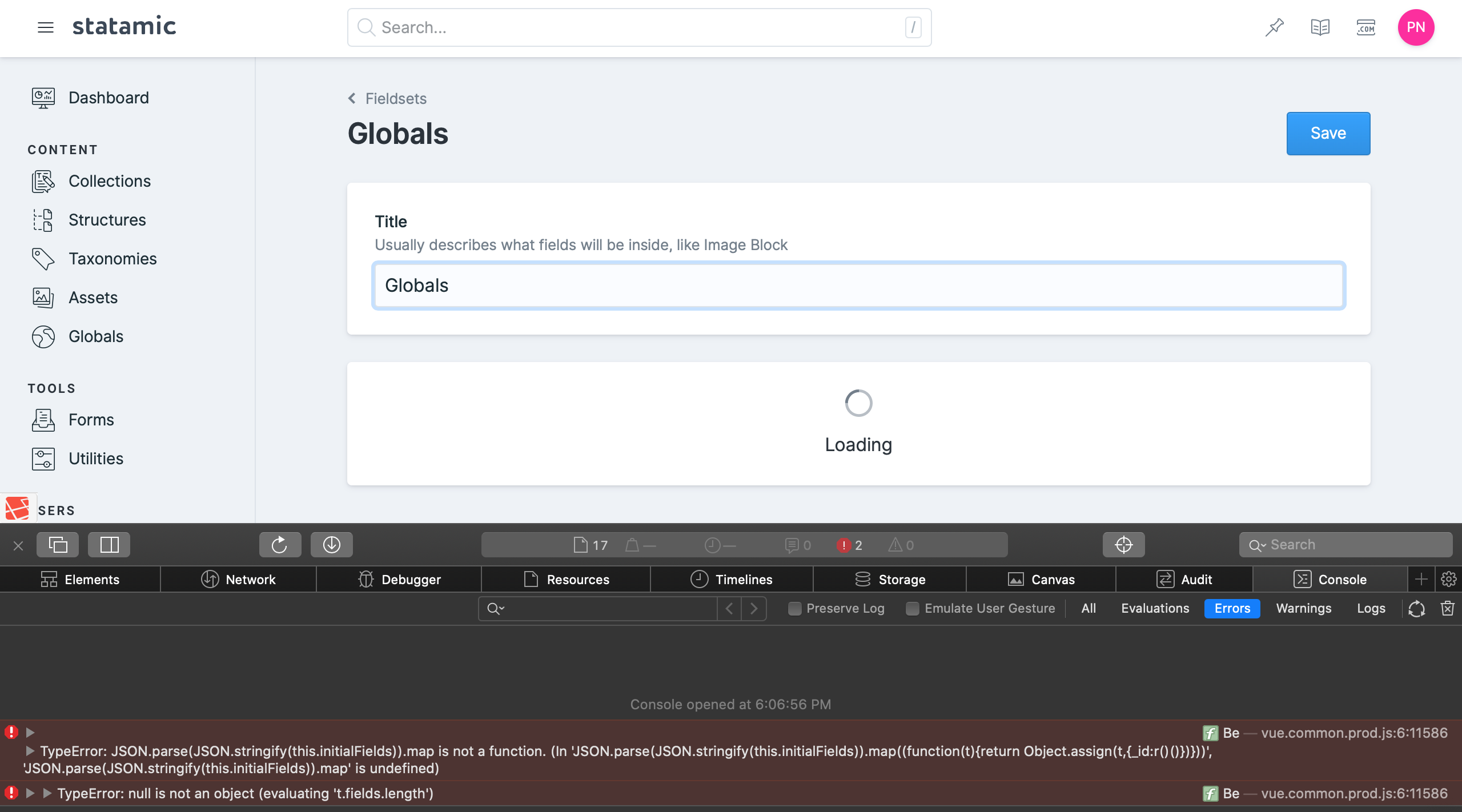The image size is (1462, 812).
Task: Open the hamburger navigation menu
Action: tap(45, 27)
